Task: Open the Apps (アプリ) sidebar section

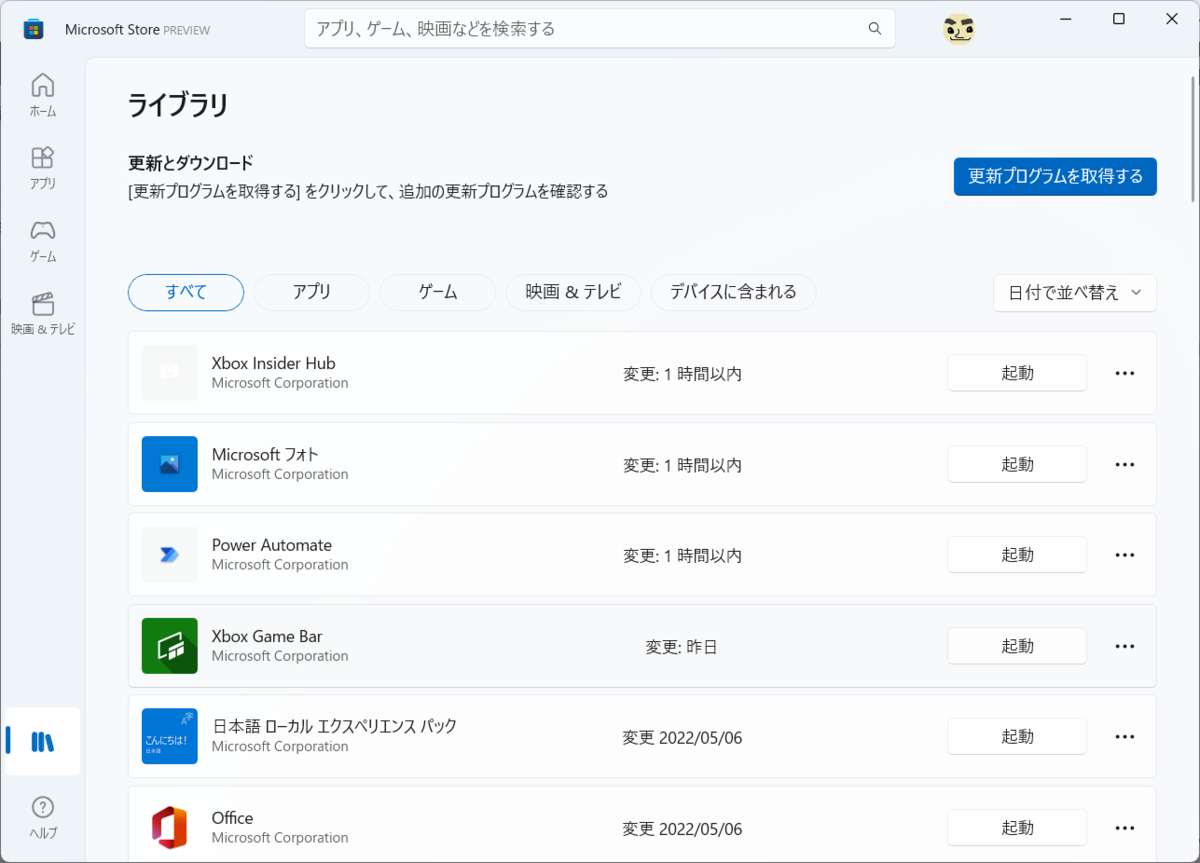Action: tap(43, 169)
